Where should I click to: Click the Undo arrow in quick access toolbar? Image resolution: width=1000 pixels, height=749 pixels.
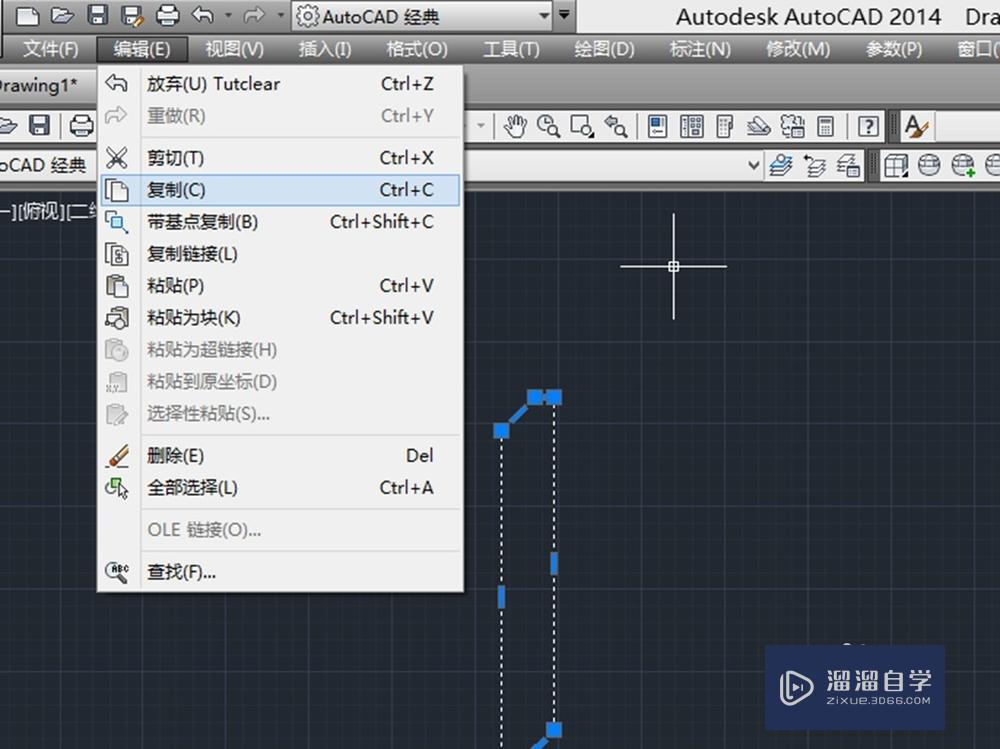click(202, 14)
